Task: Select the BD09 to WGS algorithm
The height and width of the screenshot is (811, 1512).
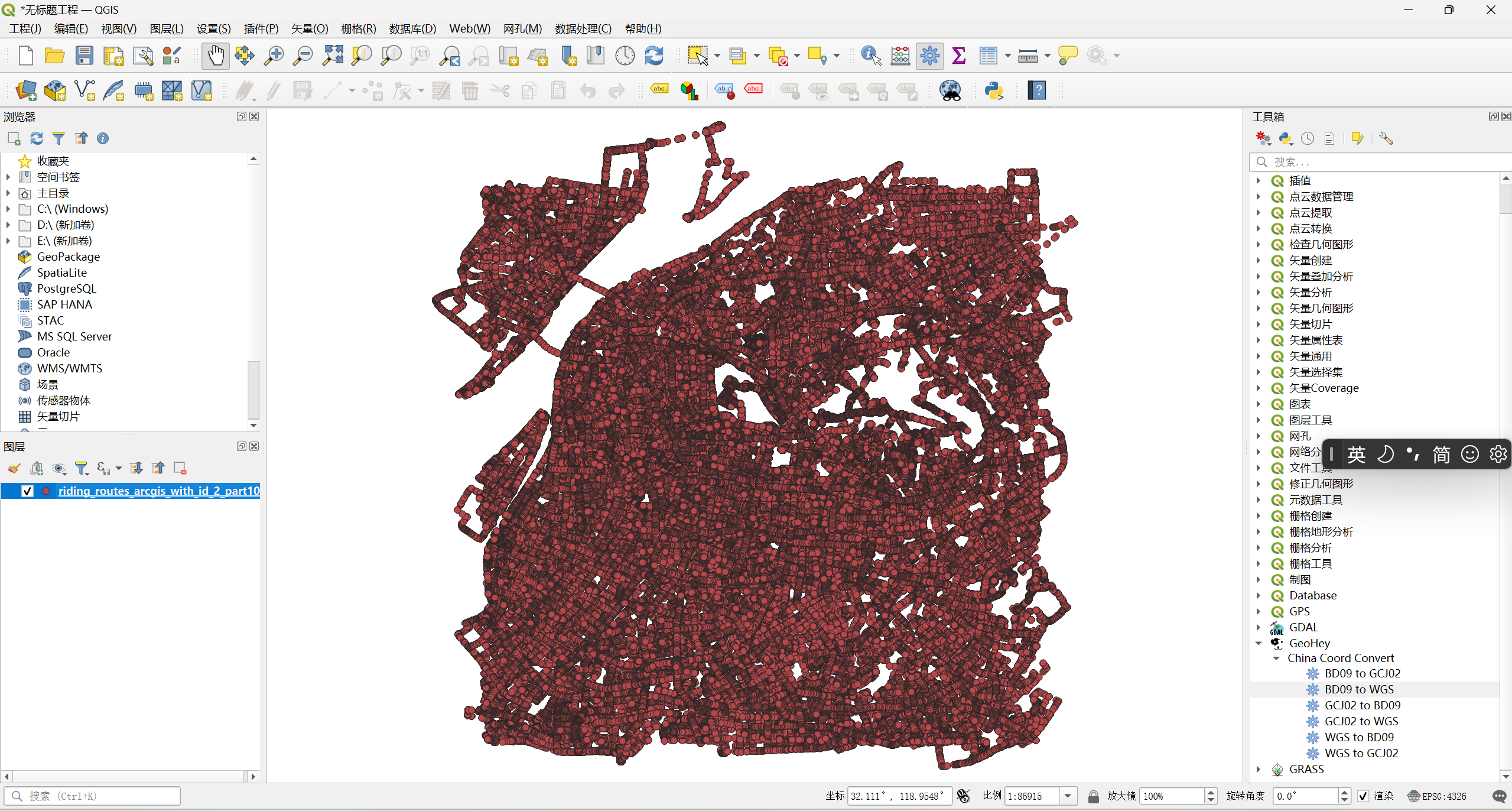Action: click(x=1358, y=689)
